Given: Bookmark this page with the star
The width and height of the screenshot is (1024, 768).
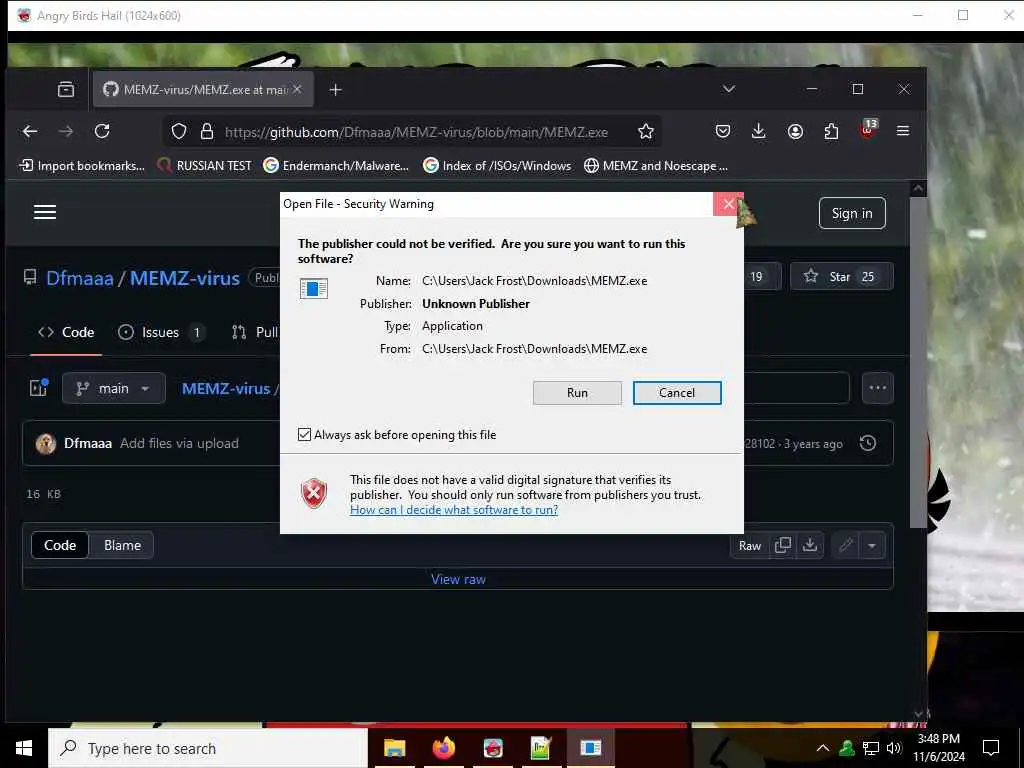Looking at the screenshot, I should tap(646, 131).
